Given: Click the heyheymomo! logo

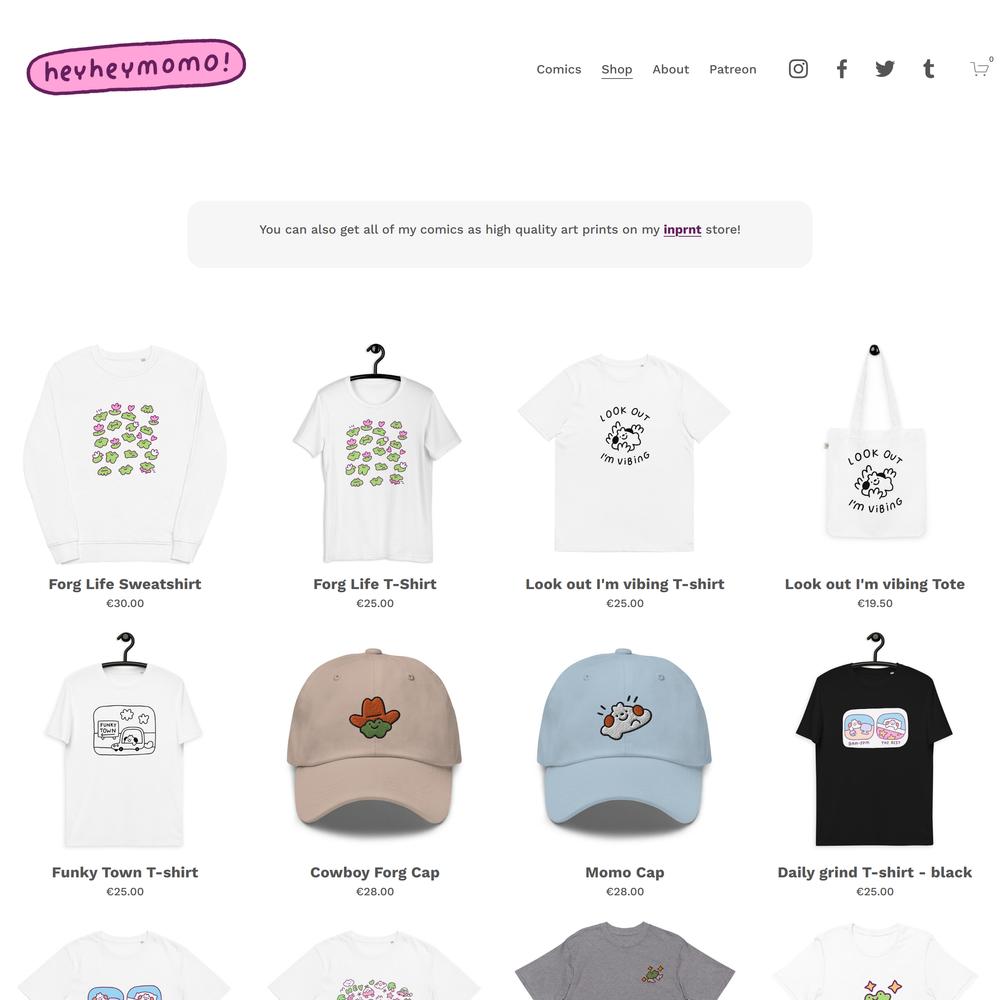Looking at the screenshot, I should 136,68.
